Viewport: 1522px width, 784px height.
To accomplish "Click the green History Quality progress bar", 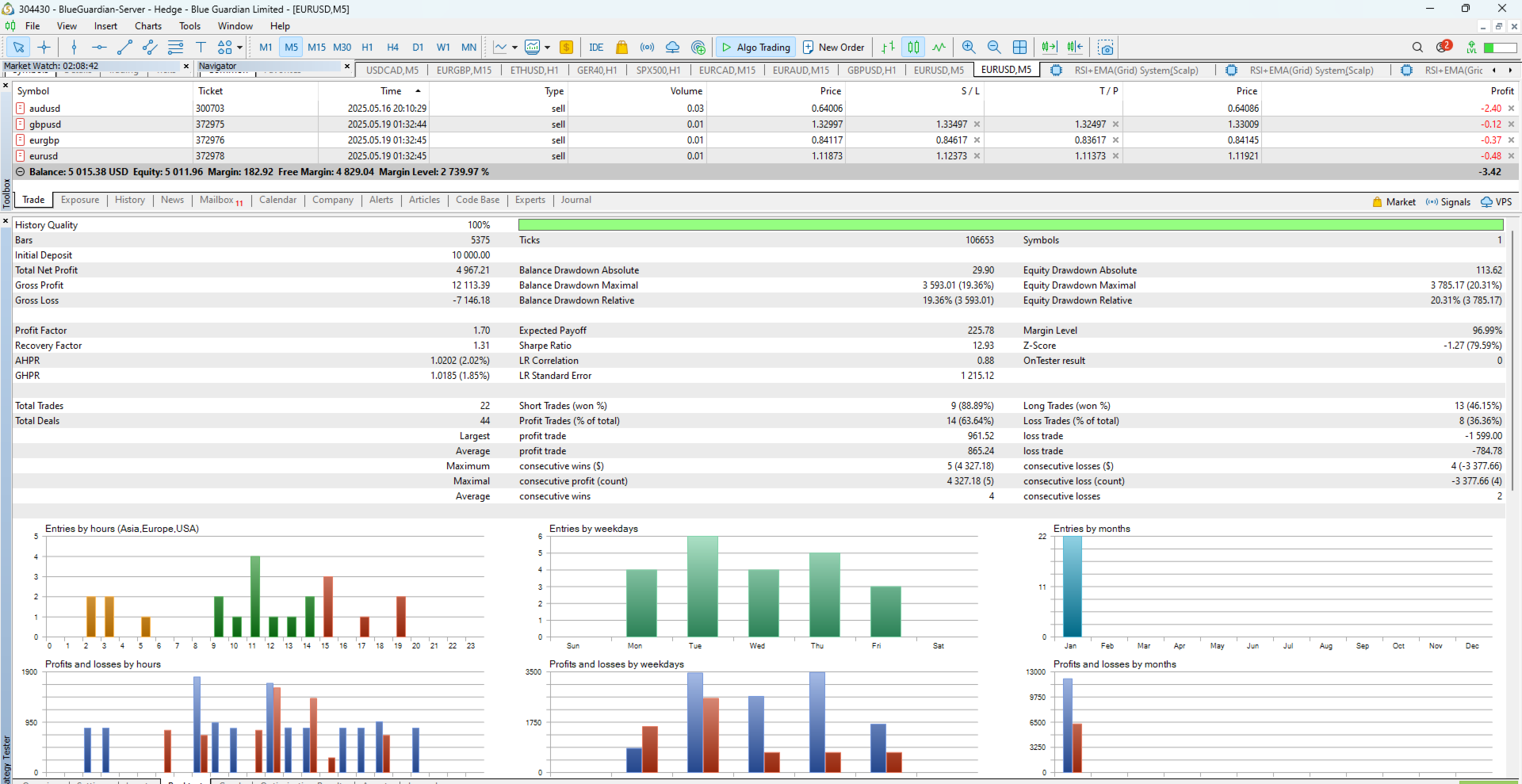I will click(x=1011, y=225).
